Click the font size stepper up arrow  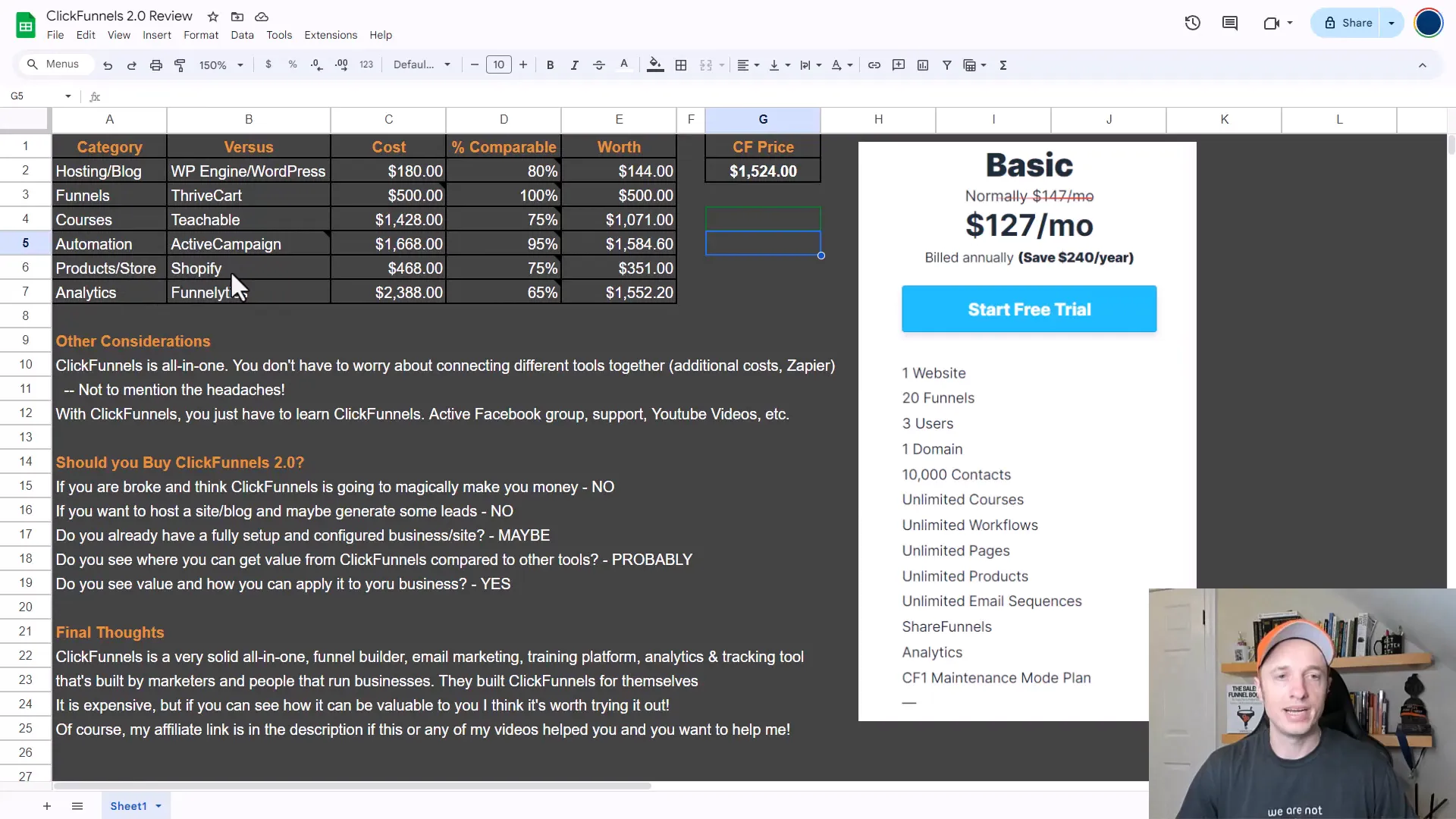click(x=522, y=65)
